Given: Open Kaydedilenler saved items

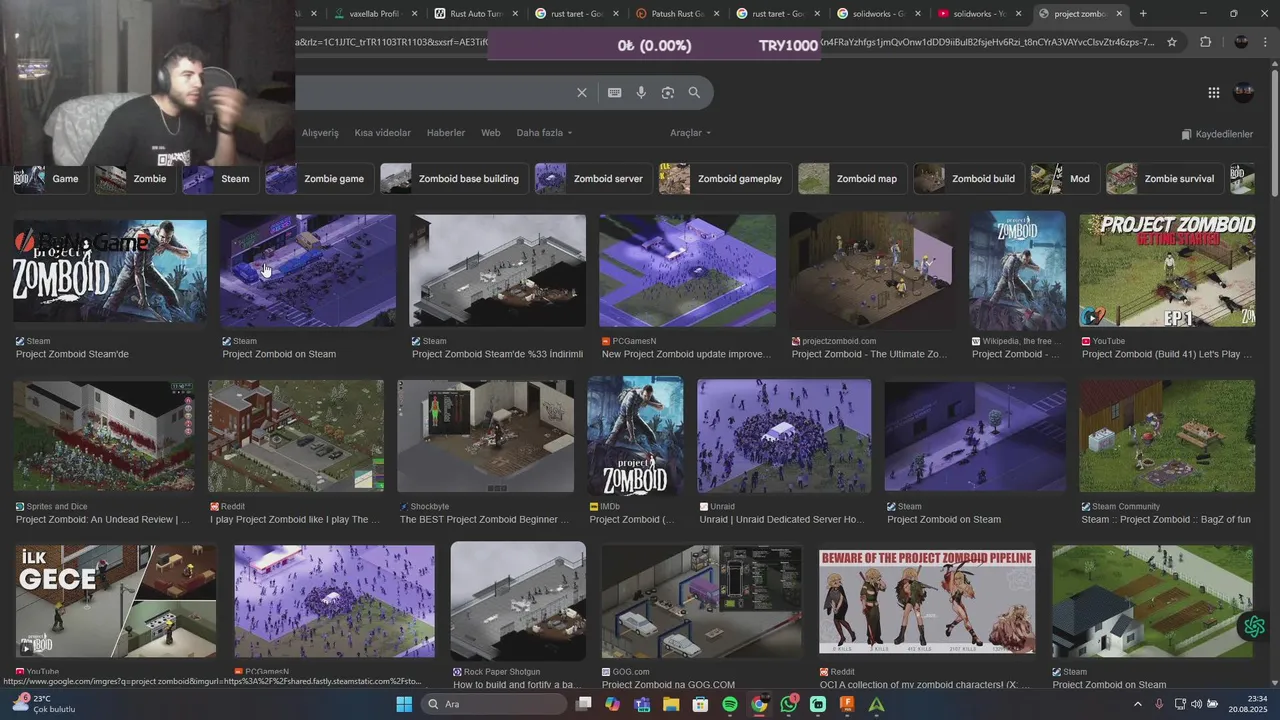Looking at the screenshot, I should (x=1217, y=134).
